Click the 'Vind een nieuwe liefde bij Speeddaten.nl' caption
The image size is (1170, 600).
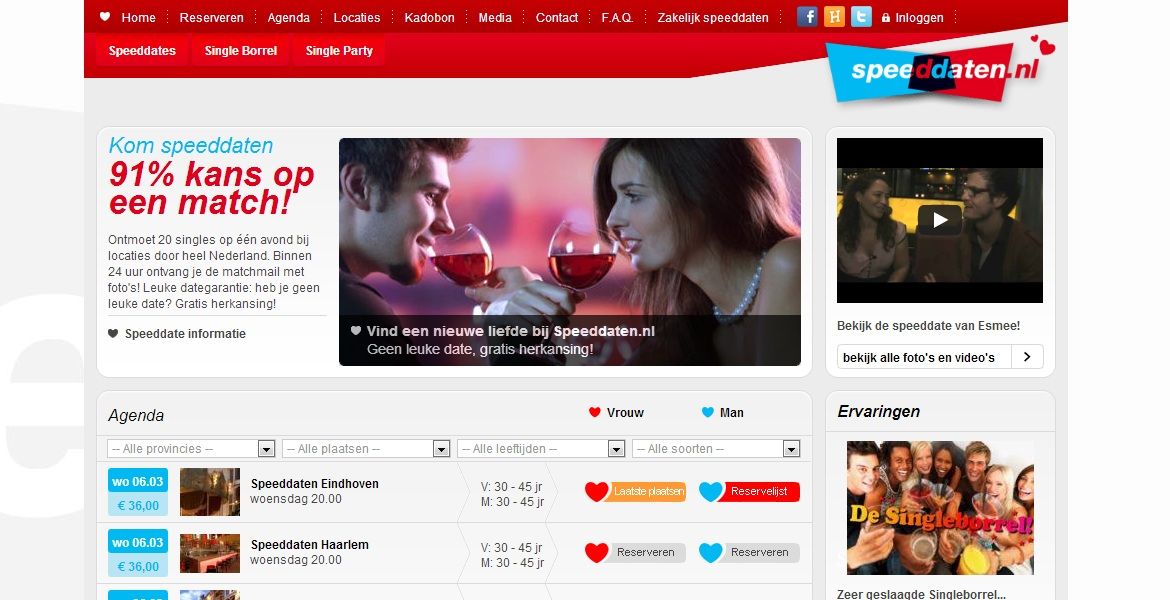coord(511,331)
